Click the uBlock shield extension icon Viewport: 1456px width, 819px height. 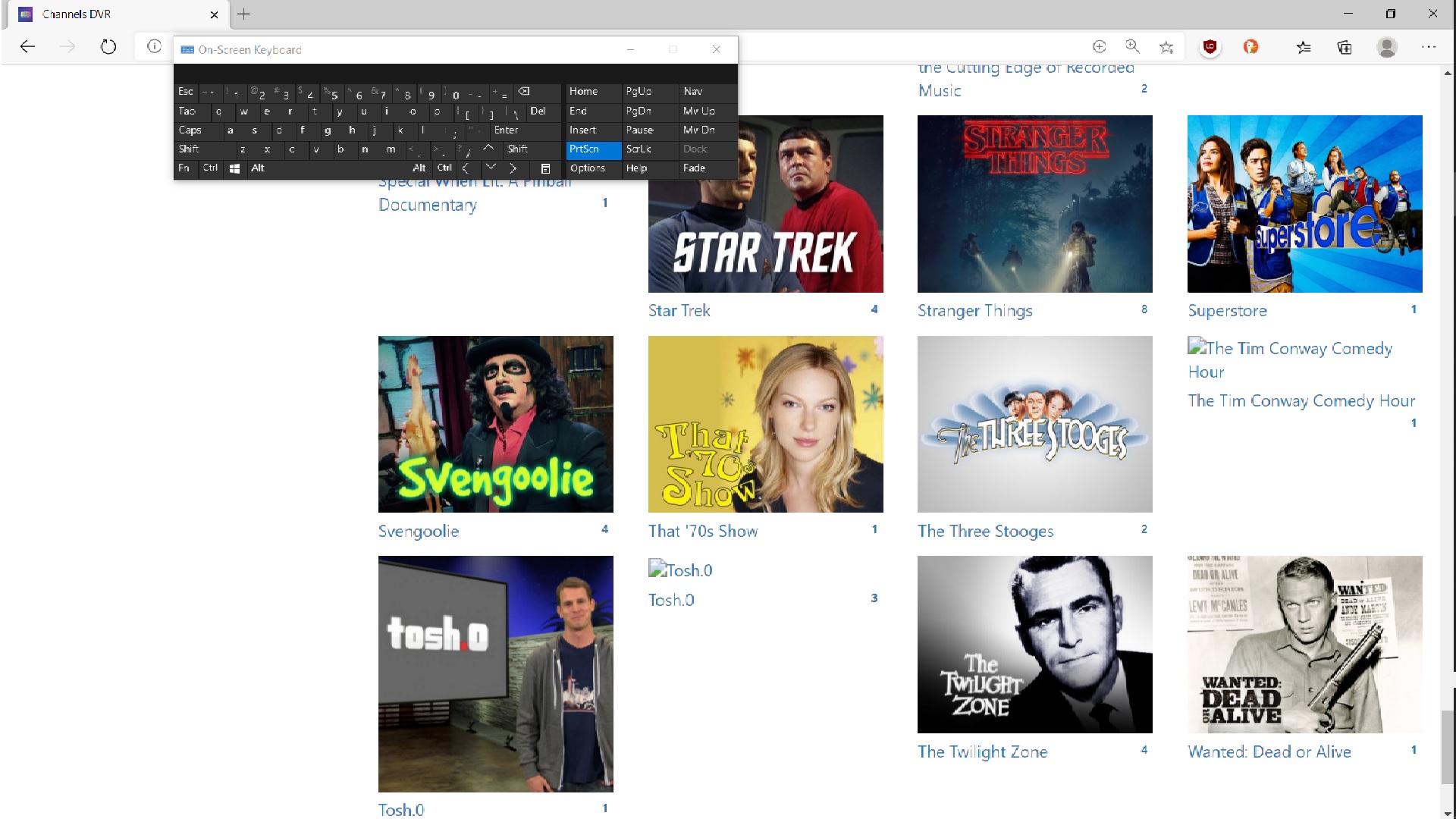(x=1210, y=47)
